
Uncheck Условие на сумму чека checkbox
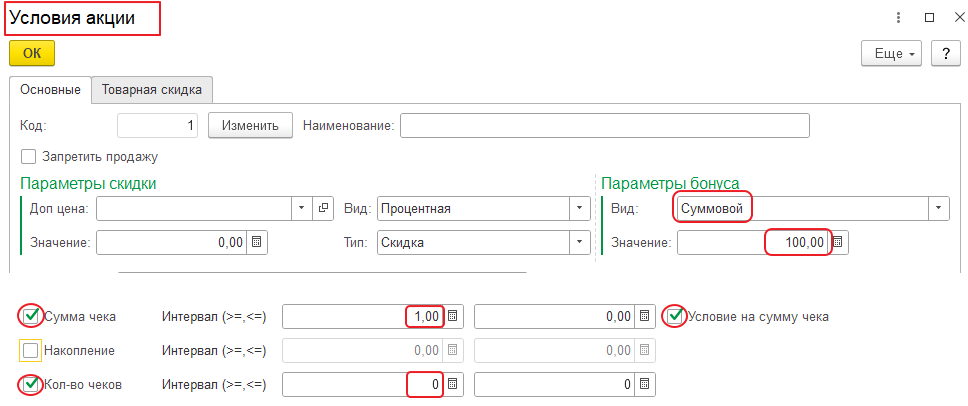pyautogui.click(x=675, y=317)
